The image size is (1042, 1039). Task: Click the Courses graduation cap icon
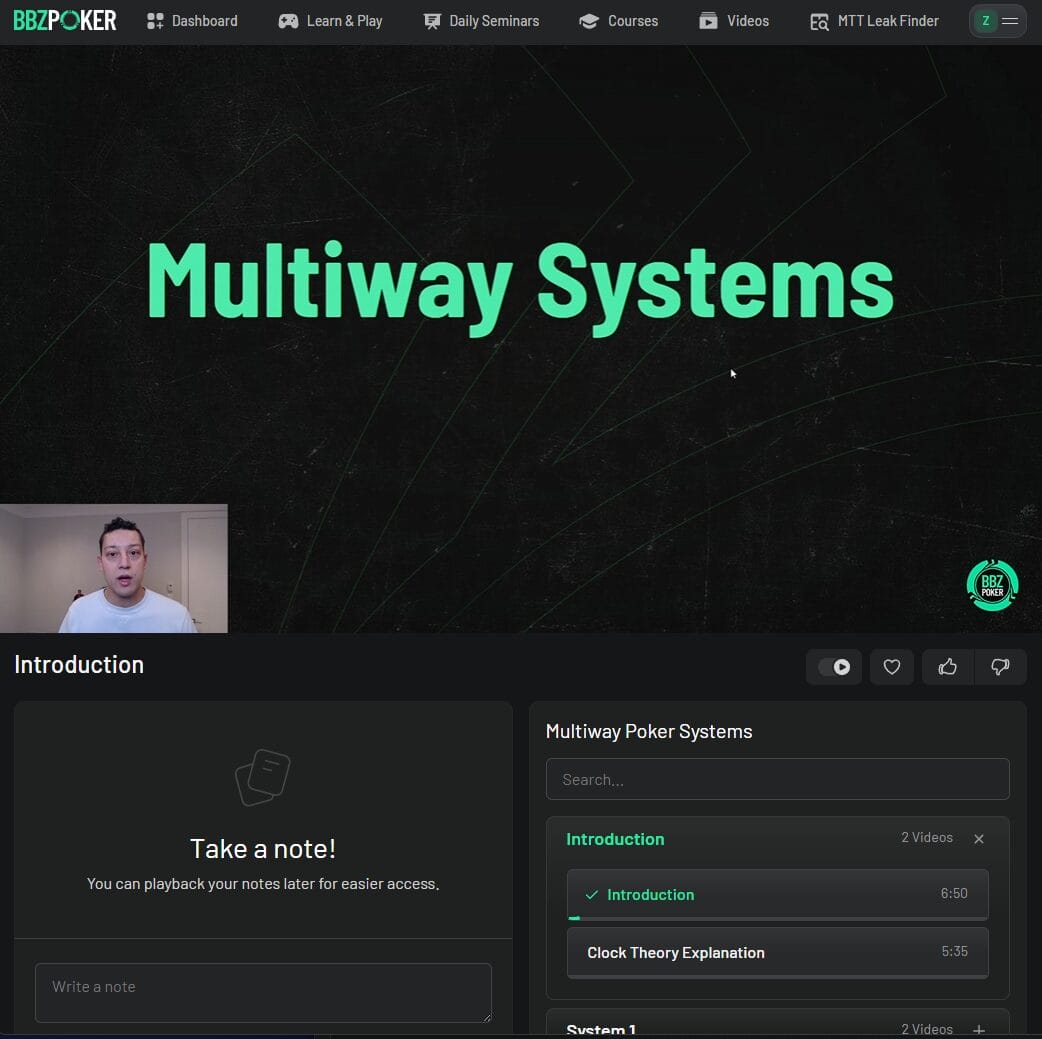point(589,21)
